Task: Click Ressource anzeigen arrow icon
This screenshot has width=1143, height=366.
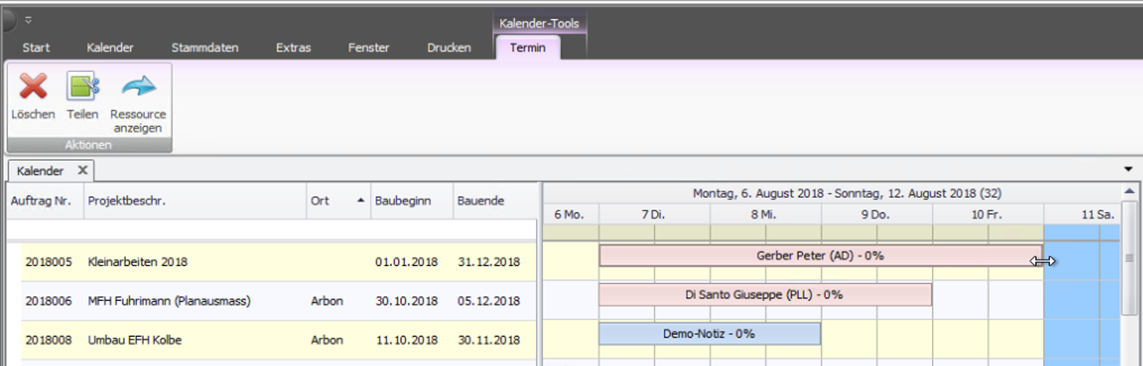Action: 139,87
